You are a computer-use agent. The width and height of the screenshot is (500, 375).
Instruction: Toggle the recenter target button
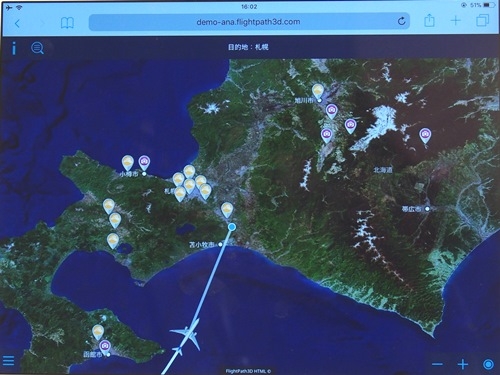pyautogui.click(x=488, y=364)
